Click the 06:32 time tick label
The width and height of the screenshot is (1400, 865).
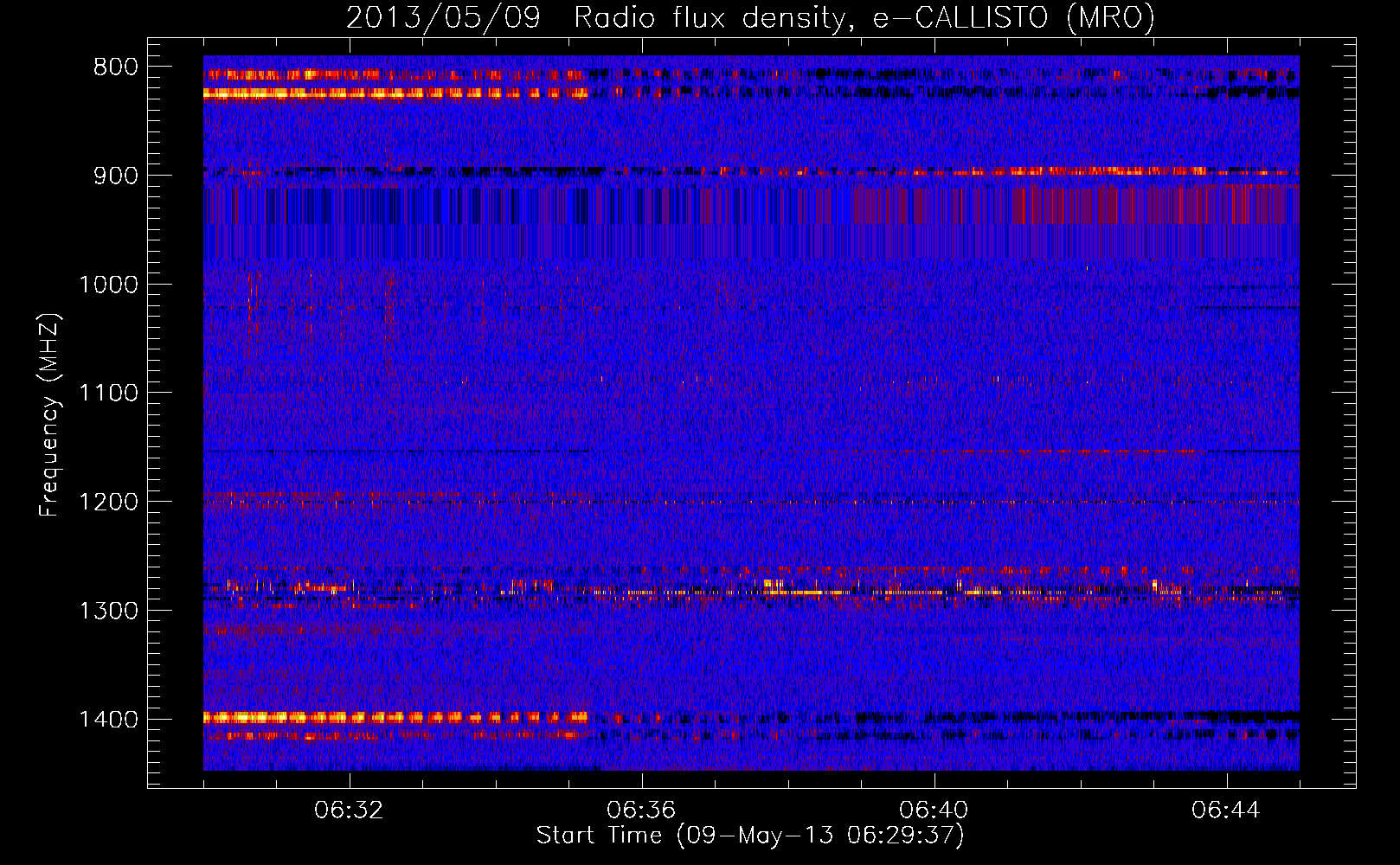tap(350, 811)
